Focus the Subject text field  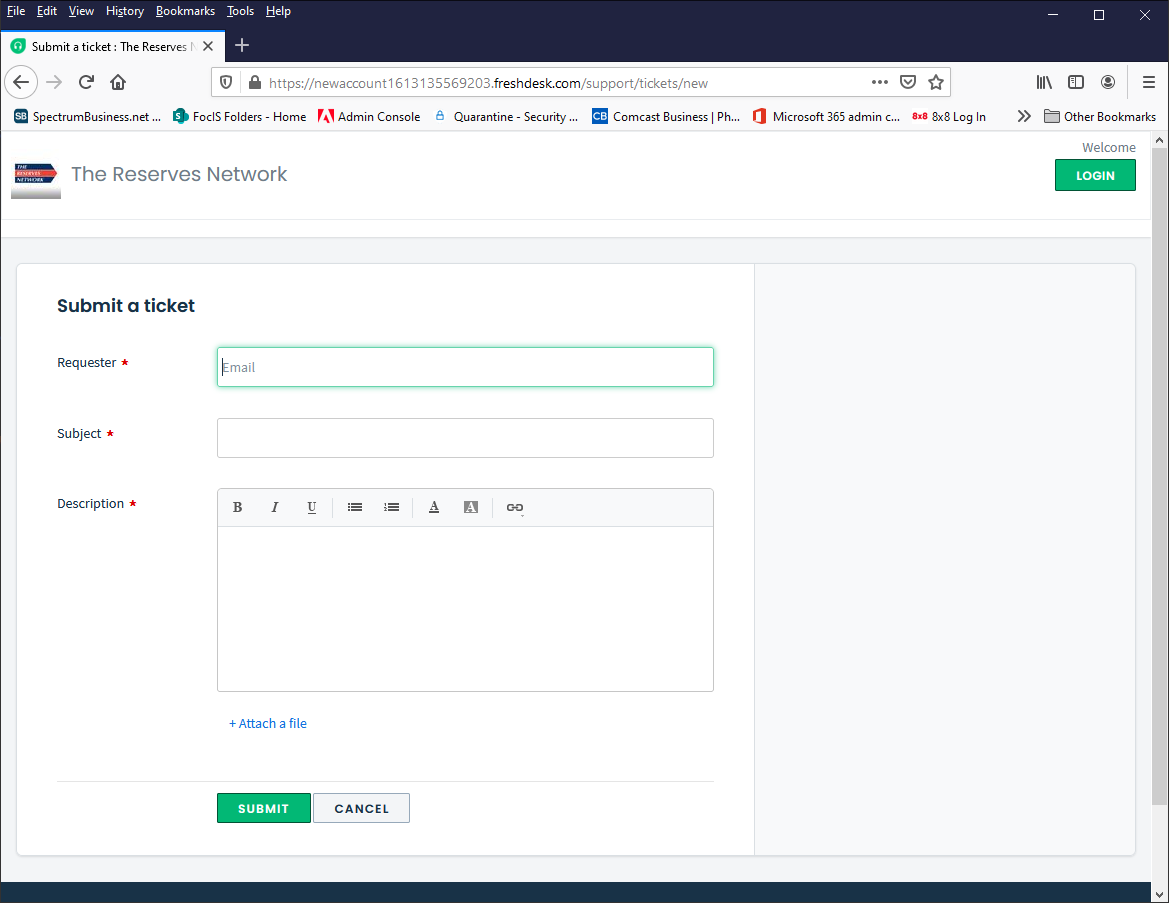pyautogui.click(x=465, y=438)
